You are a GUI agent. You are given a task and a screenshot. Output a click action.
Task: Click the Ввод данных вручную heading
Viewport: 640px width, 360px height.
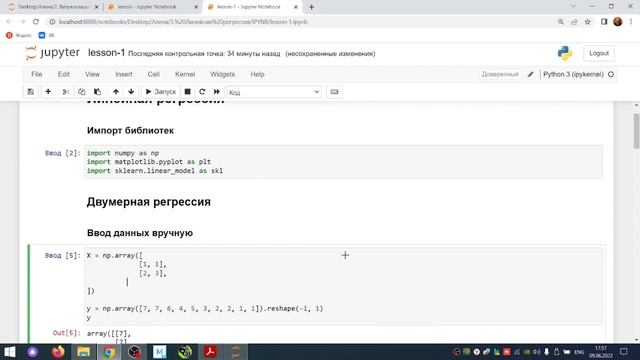click(140, 233)
